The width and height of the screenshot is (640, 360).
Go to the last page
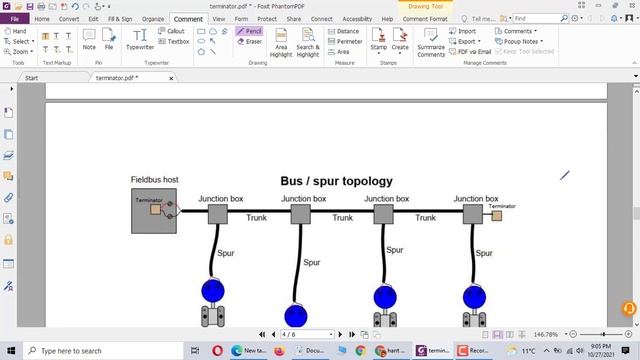coord(352,334)
